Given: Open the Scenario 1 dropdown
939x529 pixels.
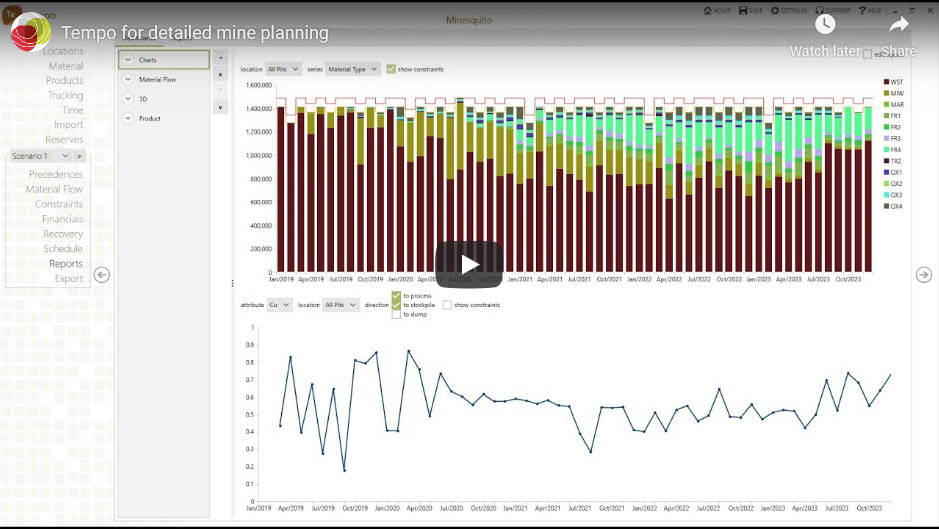Looking at the screenshot, I should [41, 156].
